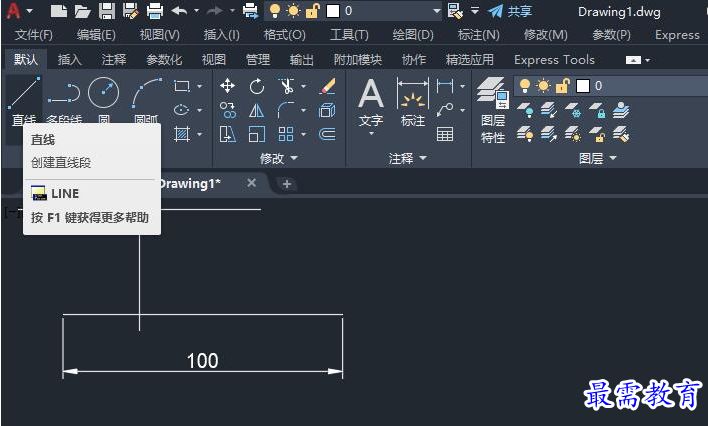Close the Drawing1* tab
The width and height of the screenshot is (708, 426).
click(x=252, y=183)
